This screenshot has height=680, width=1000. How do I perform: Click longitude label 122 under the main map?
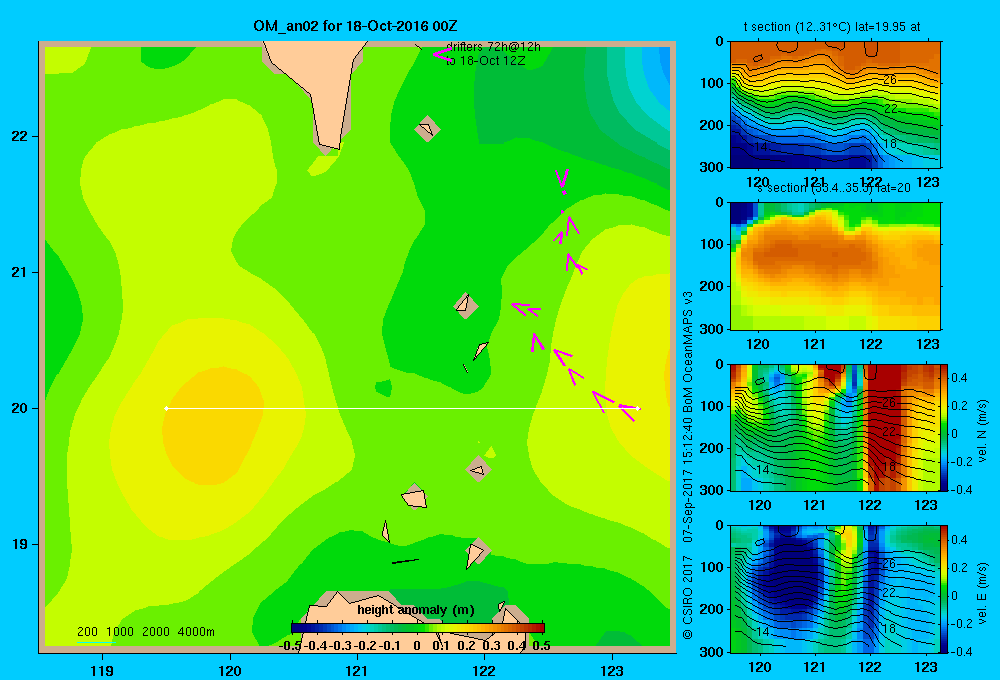pos(485,671)
